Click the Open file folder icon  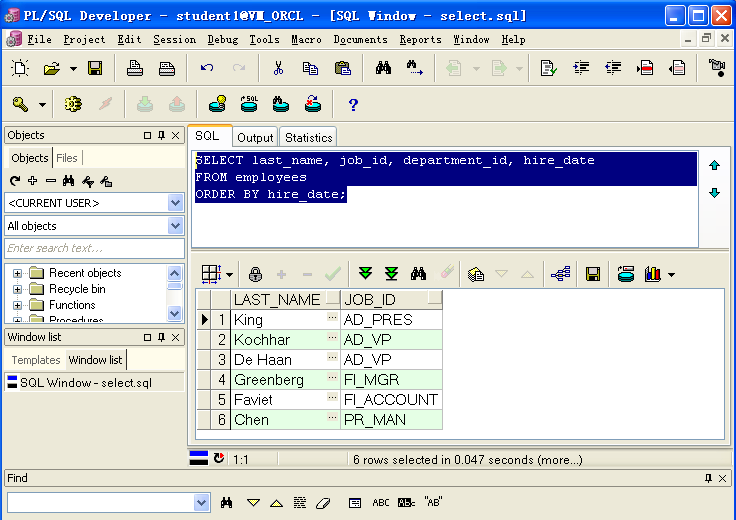point(52,69)
